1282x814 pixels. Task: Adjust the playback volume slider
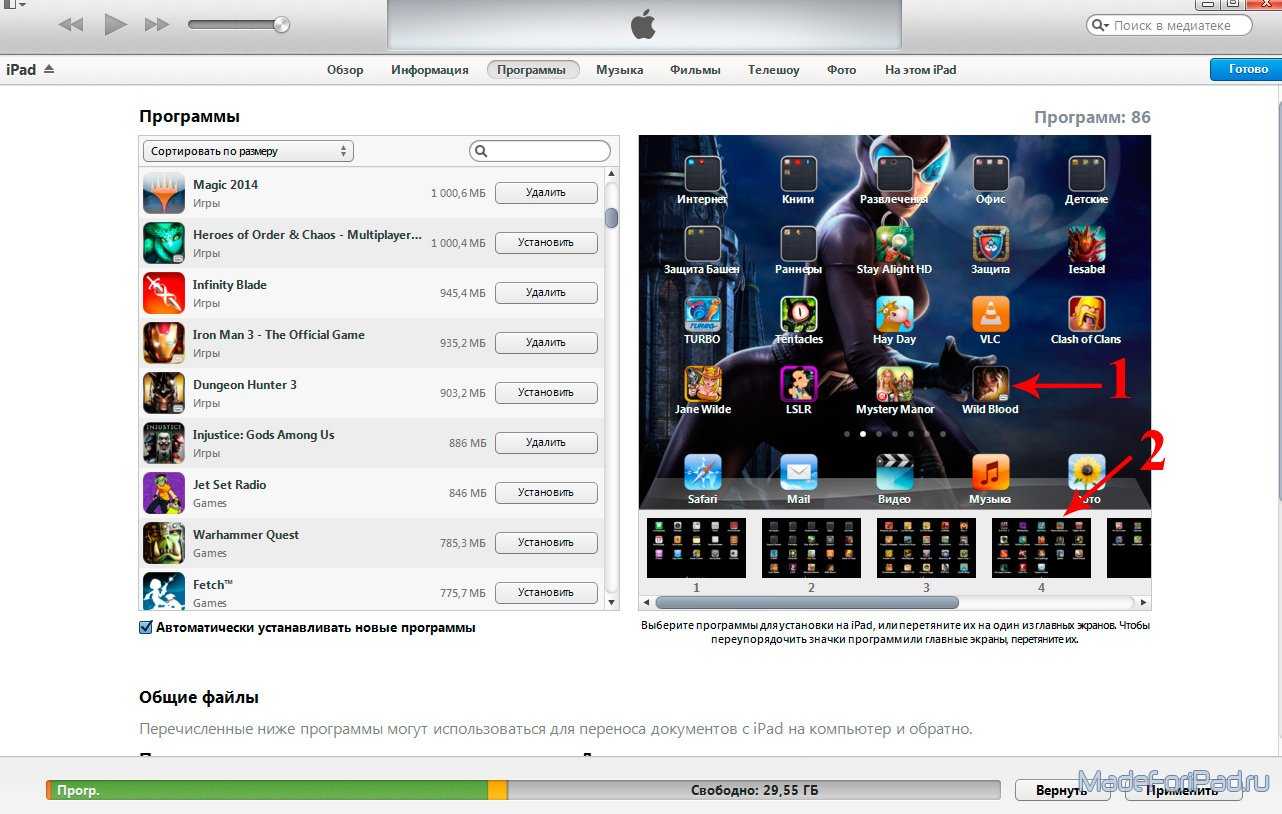[x=239, y=24]
